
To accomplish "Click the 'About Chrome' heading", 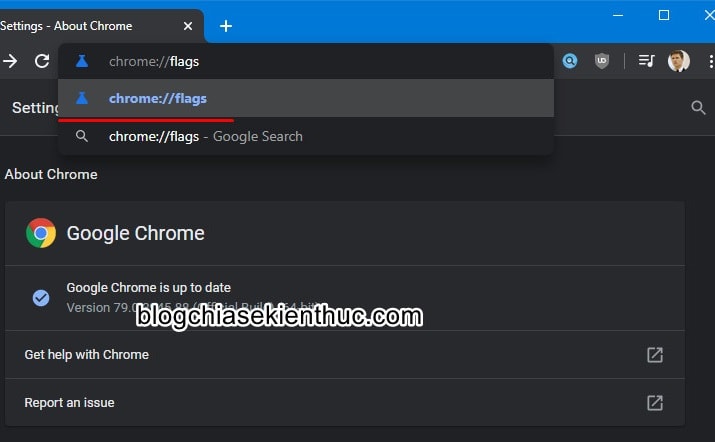I will tap(51, 174).
